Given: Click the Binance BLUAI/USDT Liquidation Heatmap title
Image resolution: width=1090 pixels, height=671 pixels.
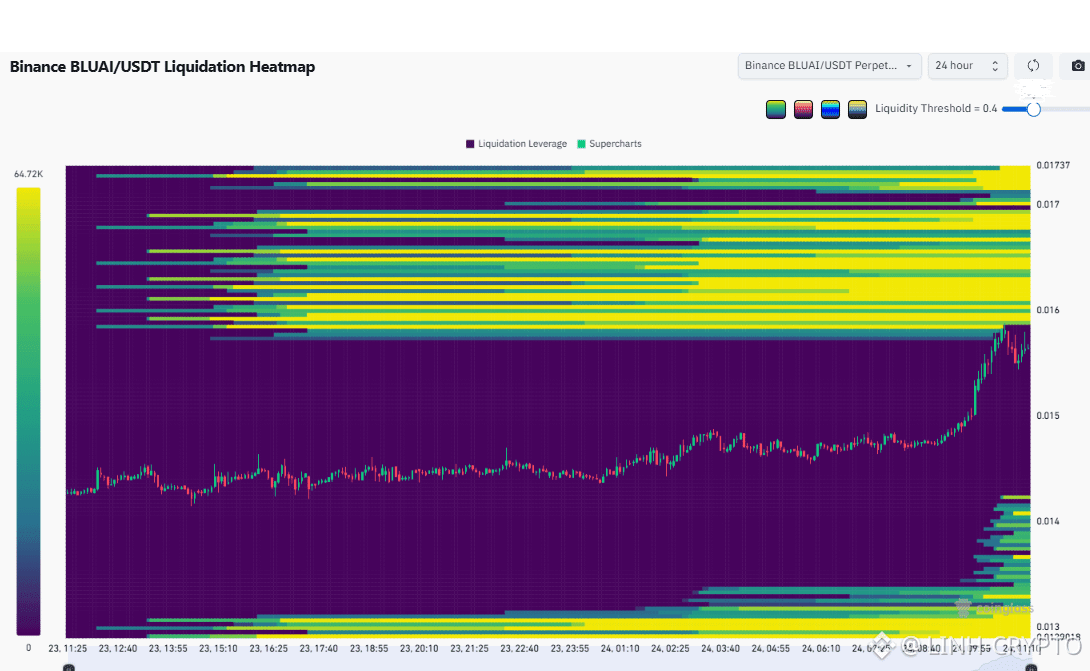Looking at the screenshot, I should click(x=162, y=67).
